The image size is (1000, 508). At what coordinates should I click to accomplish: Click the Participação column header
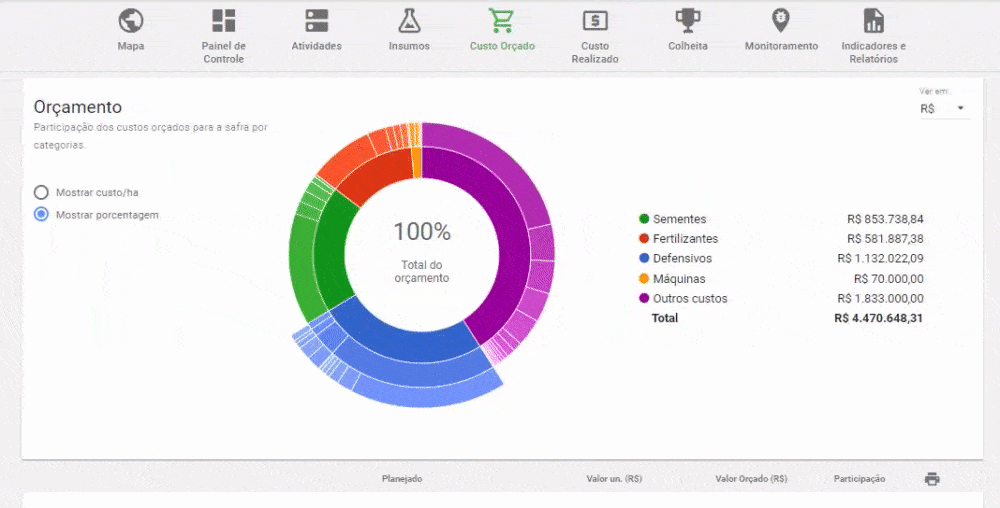coord(859,479)
